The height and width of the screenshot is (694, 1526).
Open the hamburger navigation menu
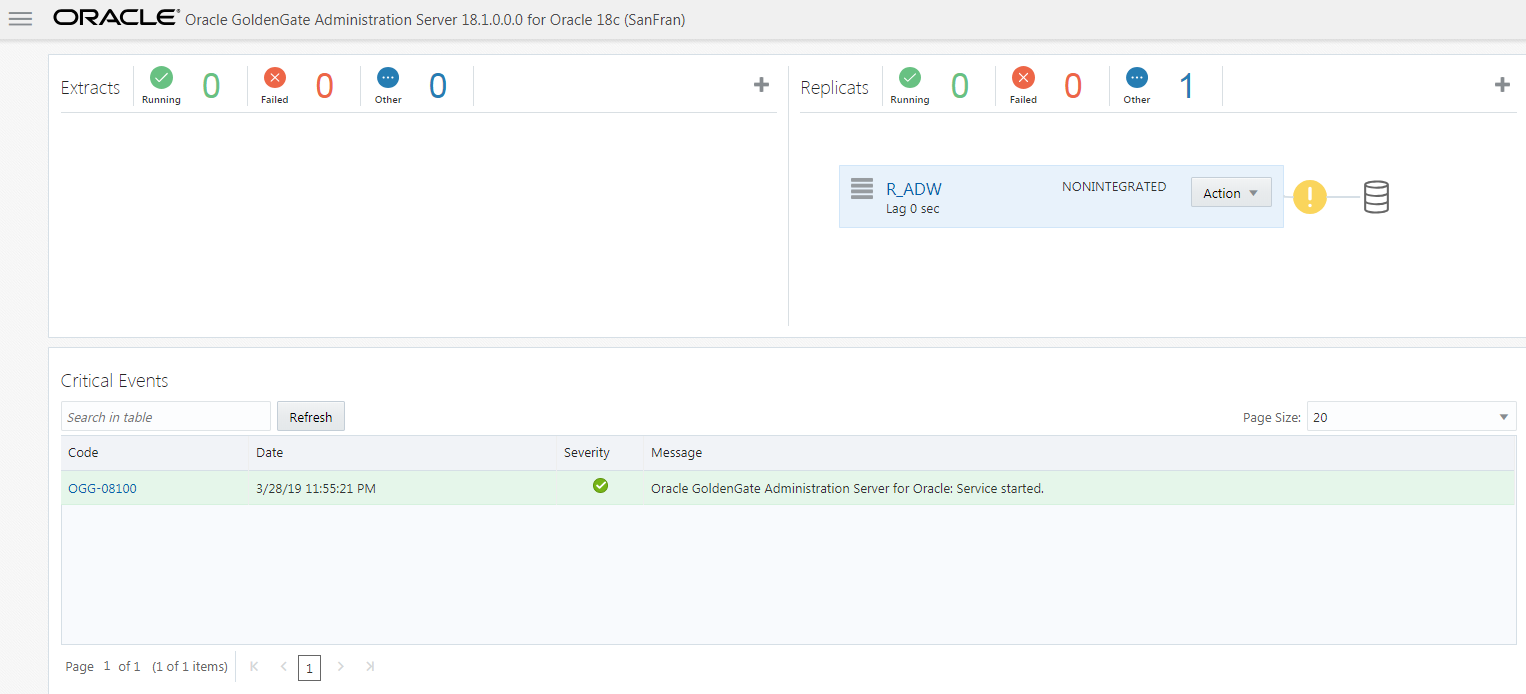pyautogui.click(x=20, y=19)
